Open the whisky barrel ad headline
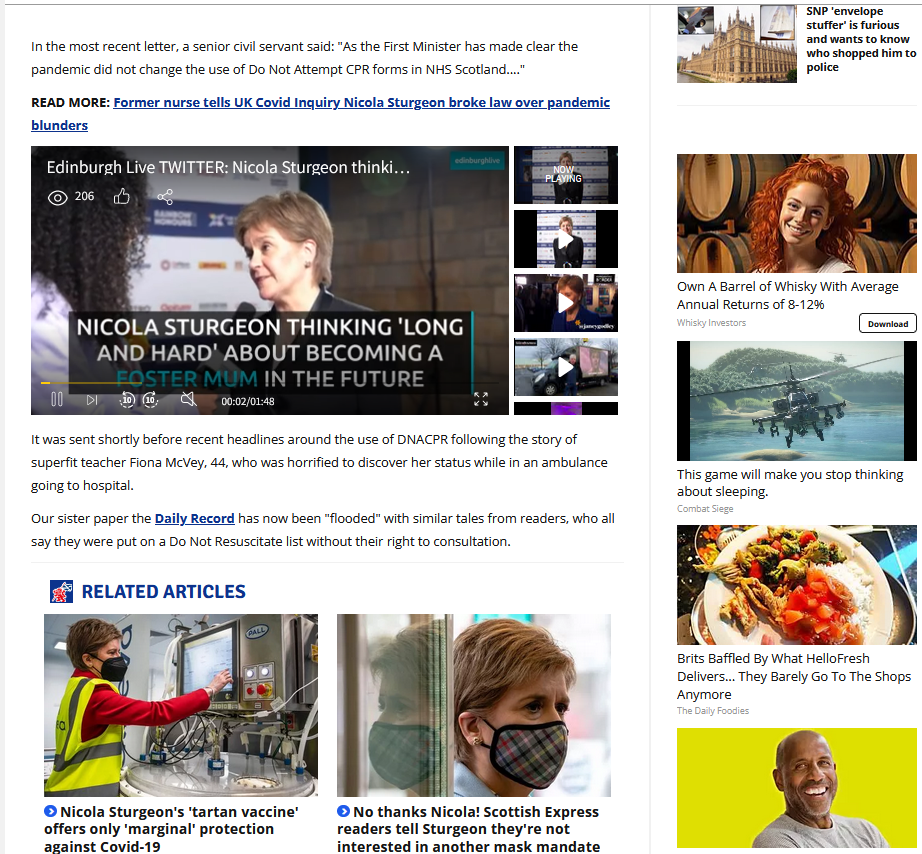 787,295
